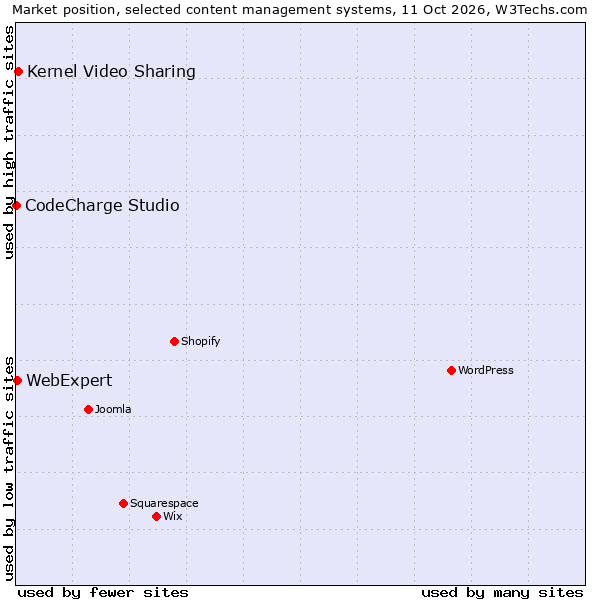
Task: Select the Wix data point
Action: pyautogui.click(x=156, y=517)
